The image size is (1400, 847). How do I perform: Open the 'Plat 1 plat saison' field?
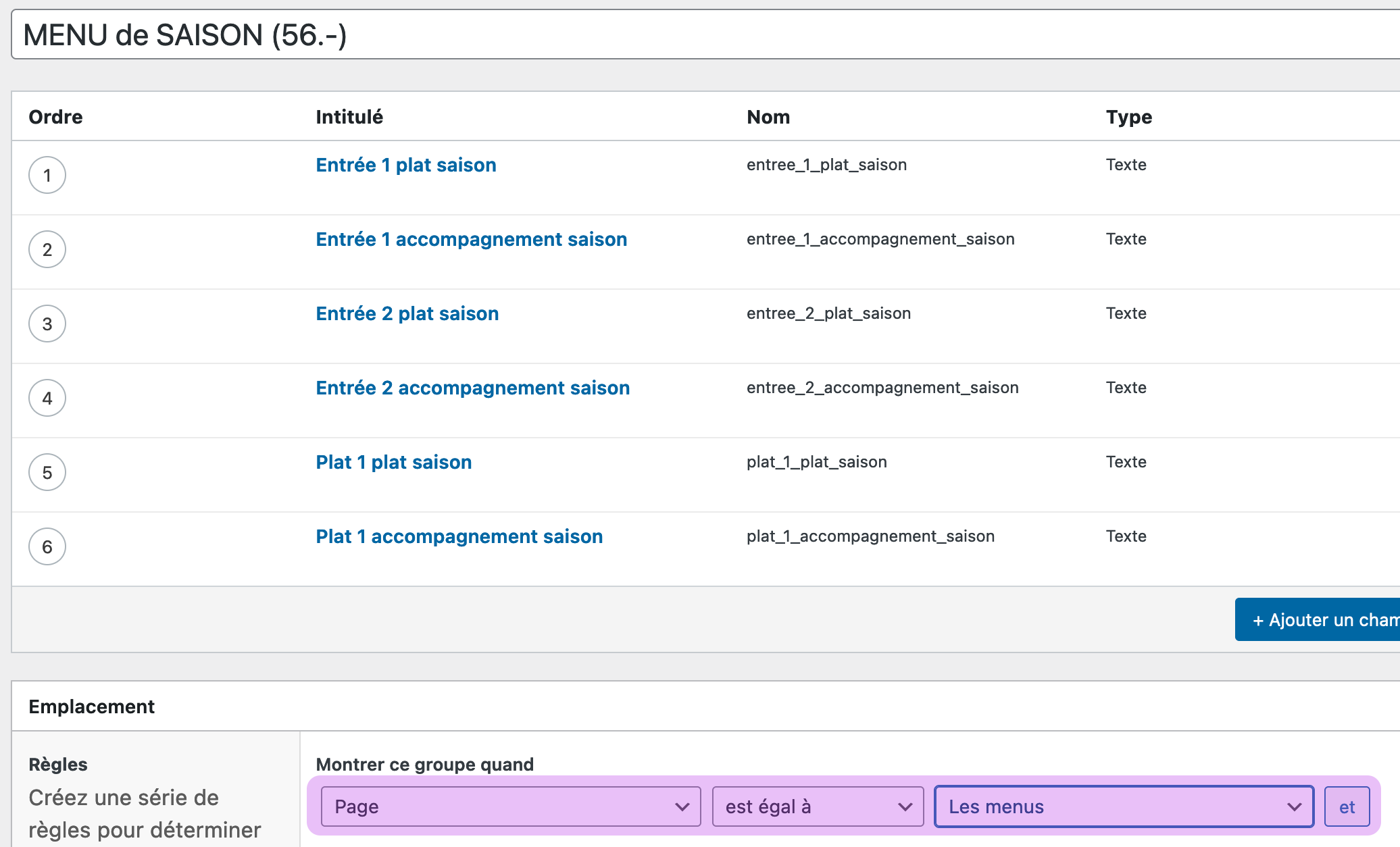point(393,463)
